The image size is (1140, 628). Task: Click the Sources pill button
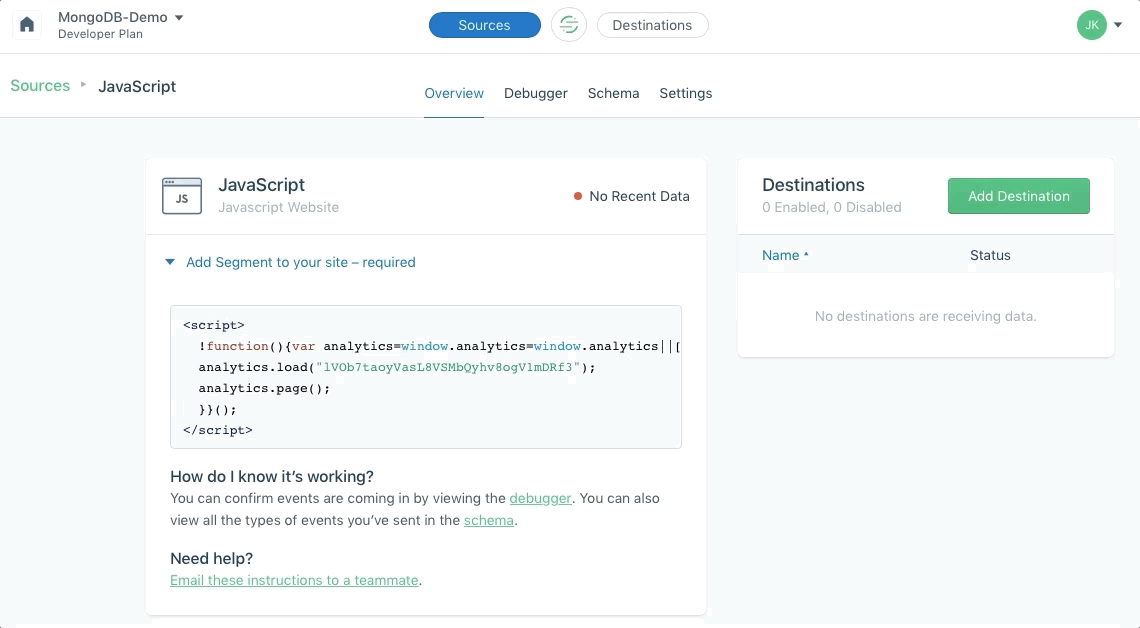click(484, 25)
